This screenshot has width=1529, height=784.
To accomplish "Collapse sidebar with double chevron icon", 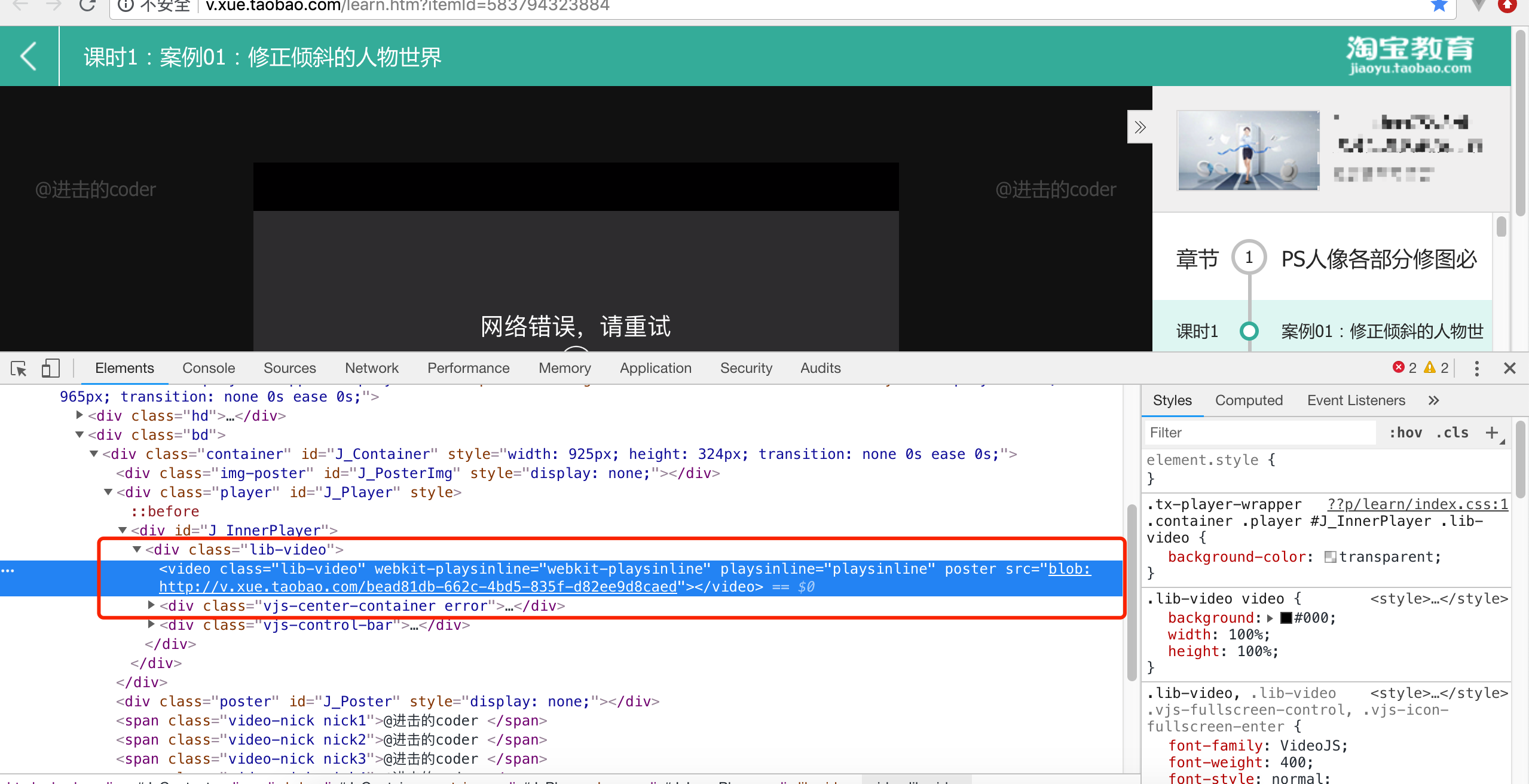I will coord(1139,127).
